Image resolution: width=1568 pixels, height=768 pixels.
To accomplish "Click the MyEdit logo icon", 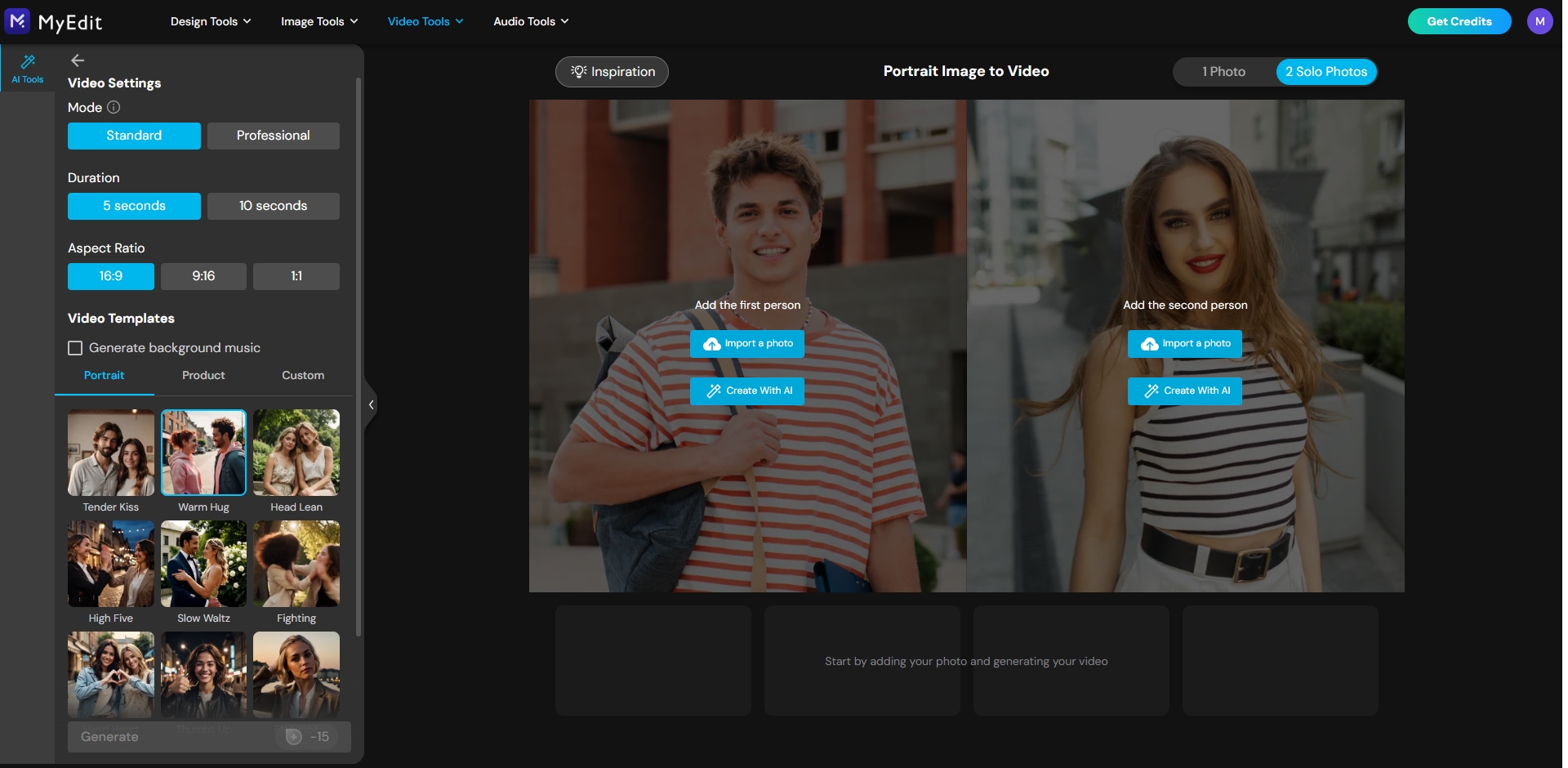I will (x=17, y=21).
